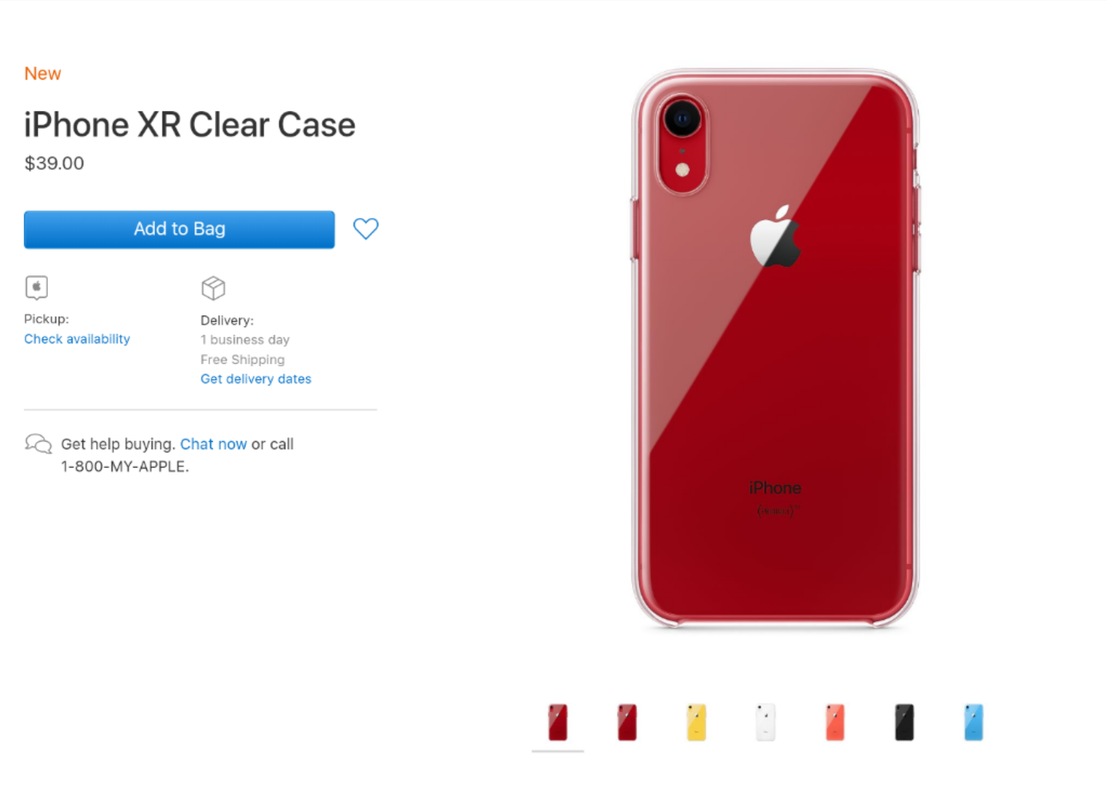Select the first red case thumbnail
The width and height of the screenshot is (1107, 800).
[x=558, y=722]
